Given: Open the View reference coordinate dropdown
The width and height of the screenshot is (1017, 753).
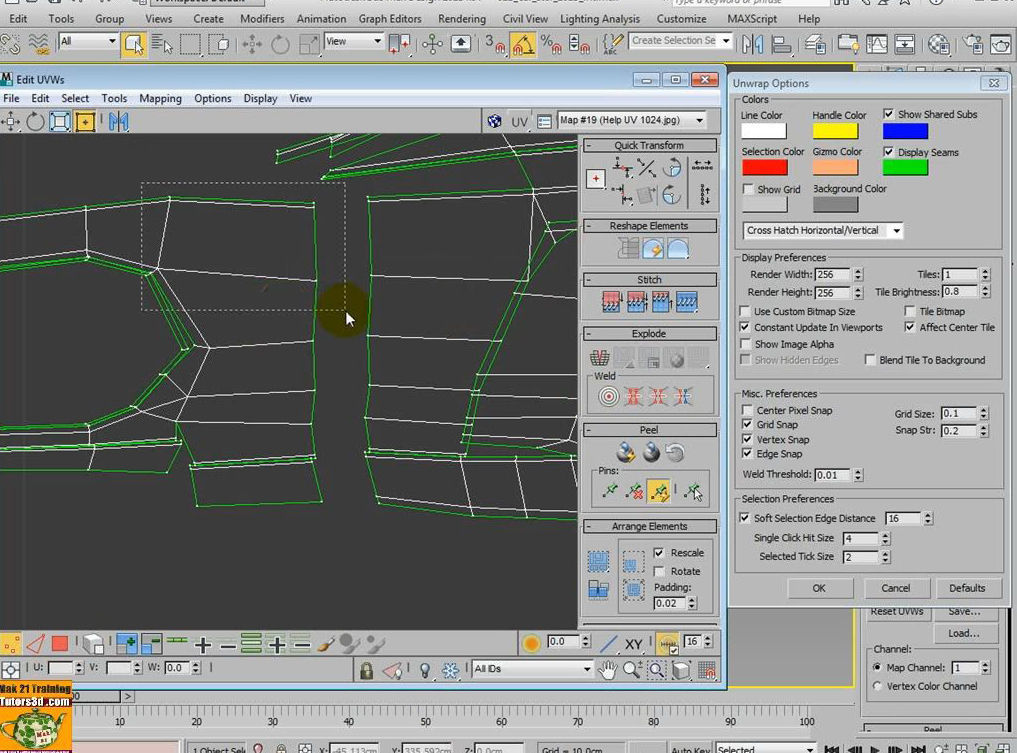Looking at the screenshot, I should (353, 42).
